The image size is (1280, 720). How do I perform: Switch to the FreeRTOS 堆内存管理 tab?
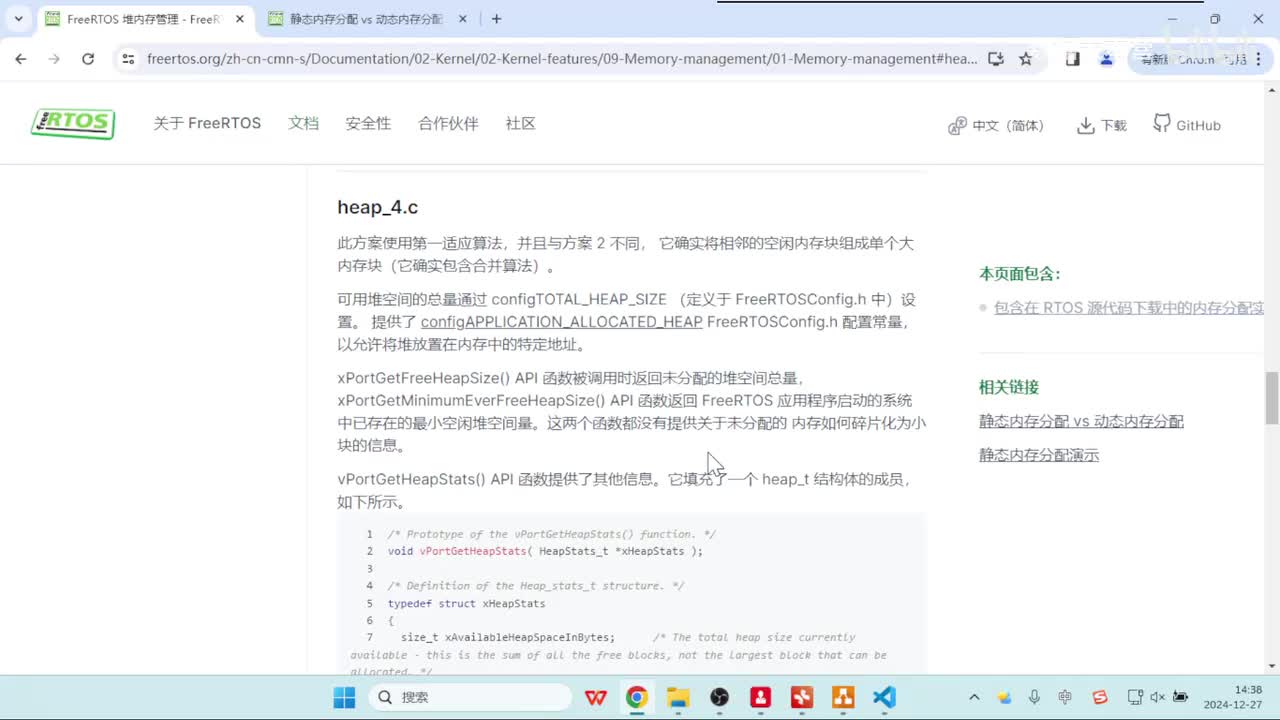point(145,19)
